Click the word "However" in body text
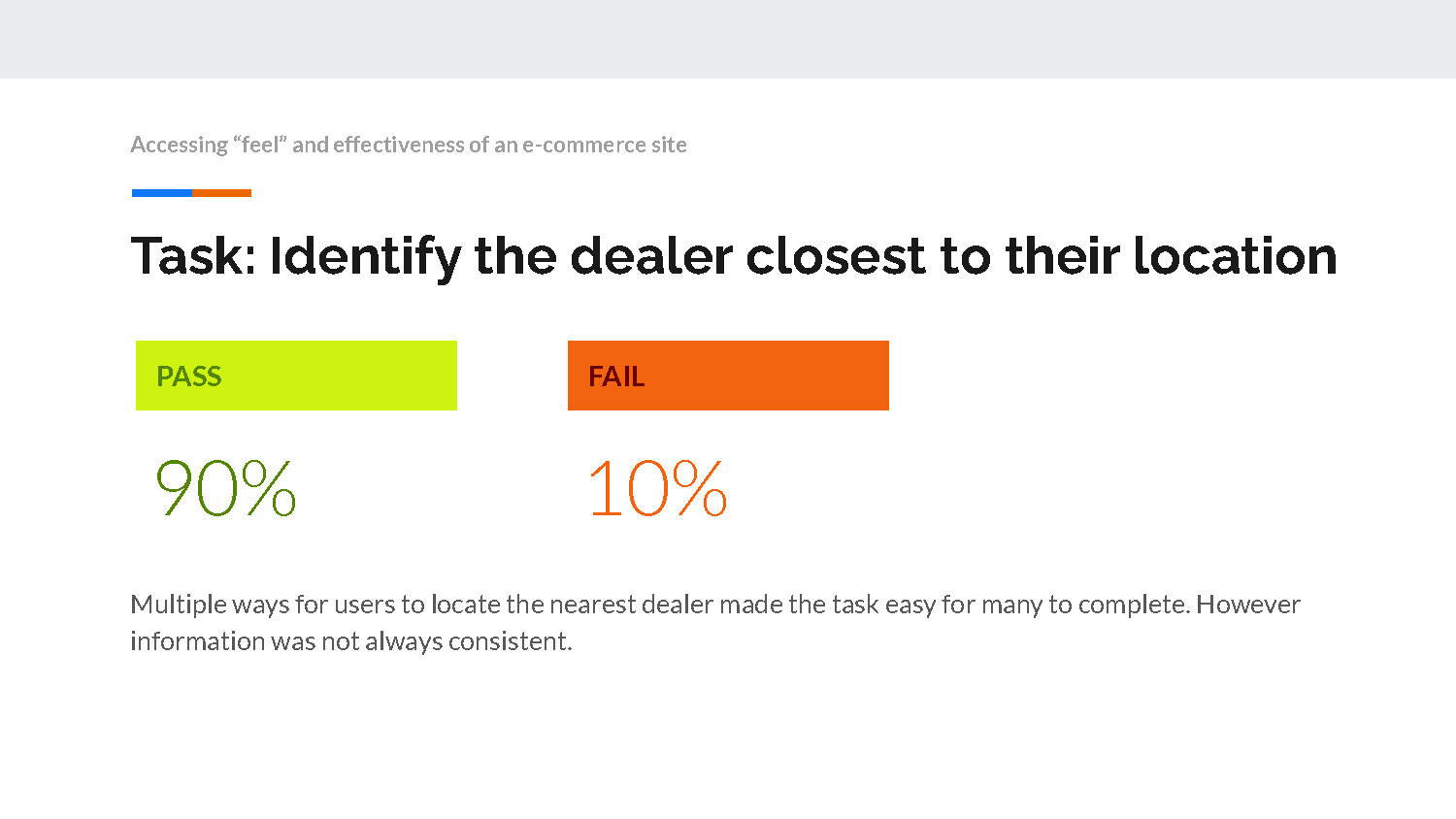Image resolution: width=1456 pixels, height=819 pixels. (1248, 605)
